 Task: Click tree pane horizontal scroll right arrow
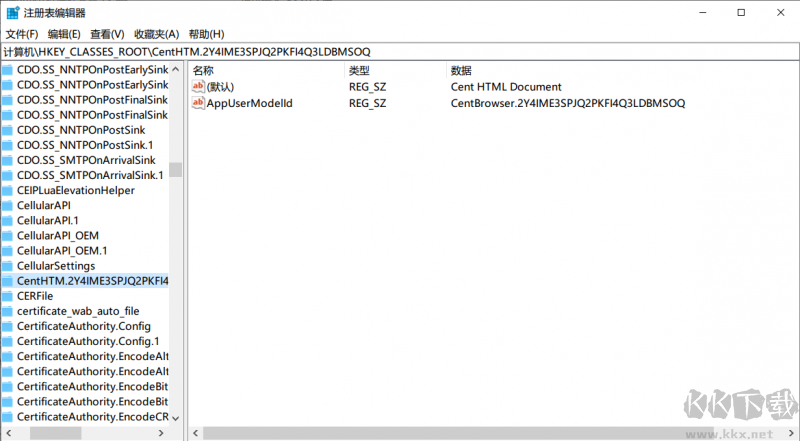coord(161,433)
